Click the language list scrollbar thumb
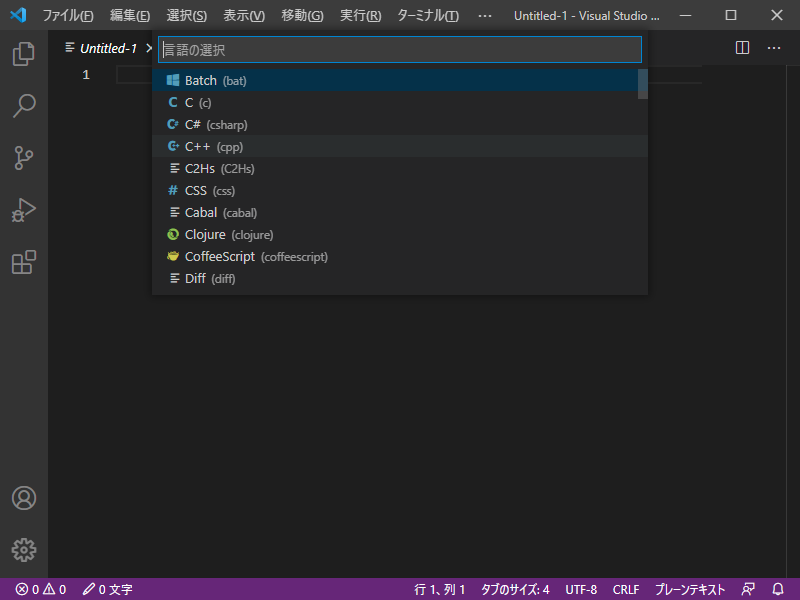800x600 pixels. [643, 84]
